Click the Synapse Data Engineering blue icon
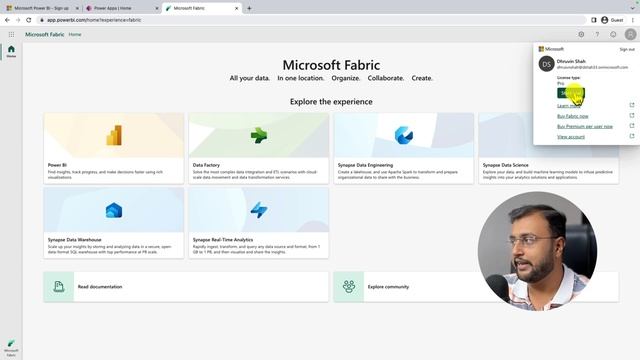Screen dimensions: 640x360 404,136
